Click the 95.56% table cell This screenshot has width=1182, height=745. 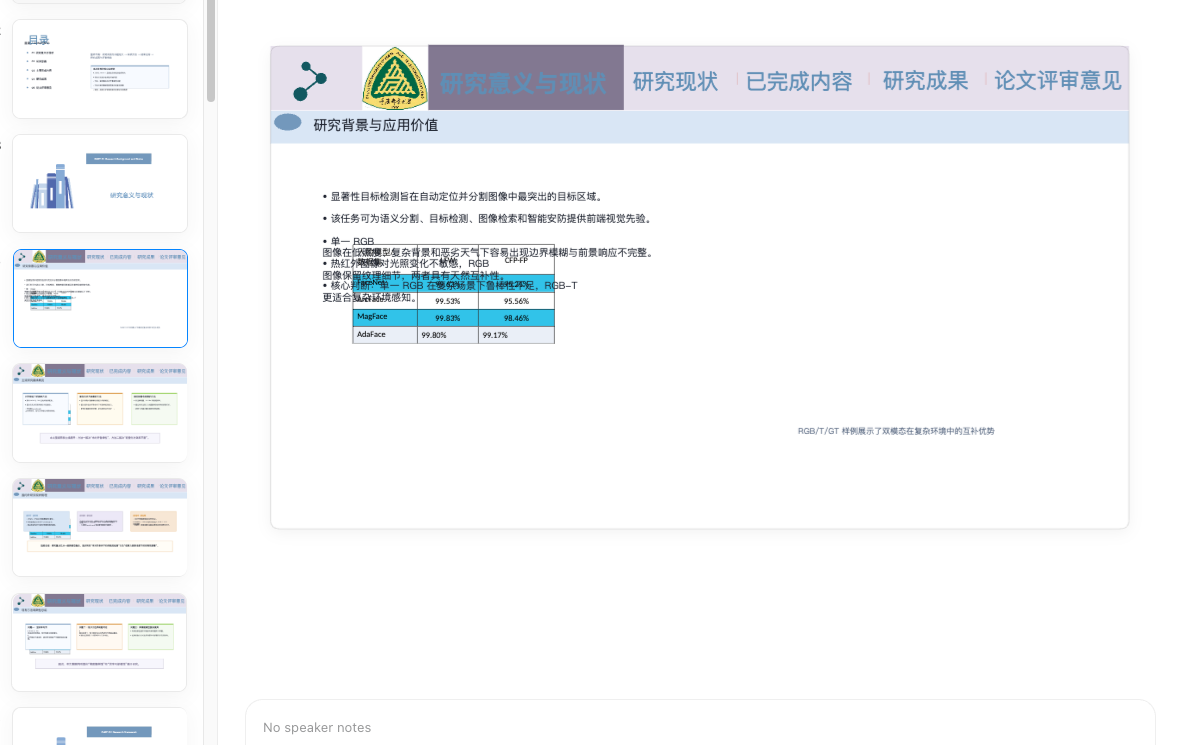tap(516, 301)
